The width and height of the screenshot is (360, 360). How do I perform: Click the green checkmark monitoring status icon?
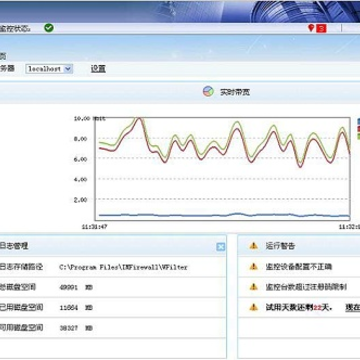click(49, 28)
